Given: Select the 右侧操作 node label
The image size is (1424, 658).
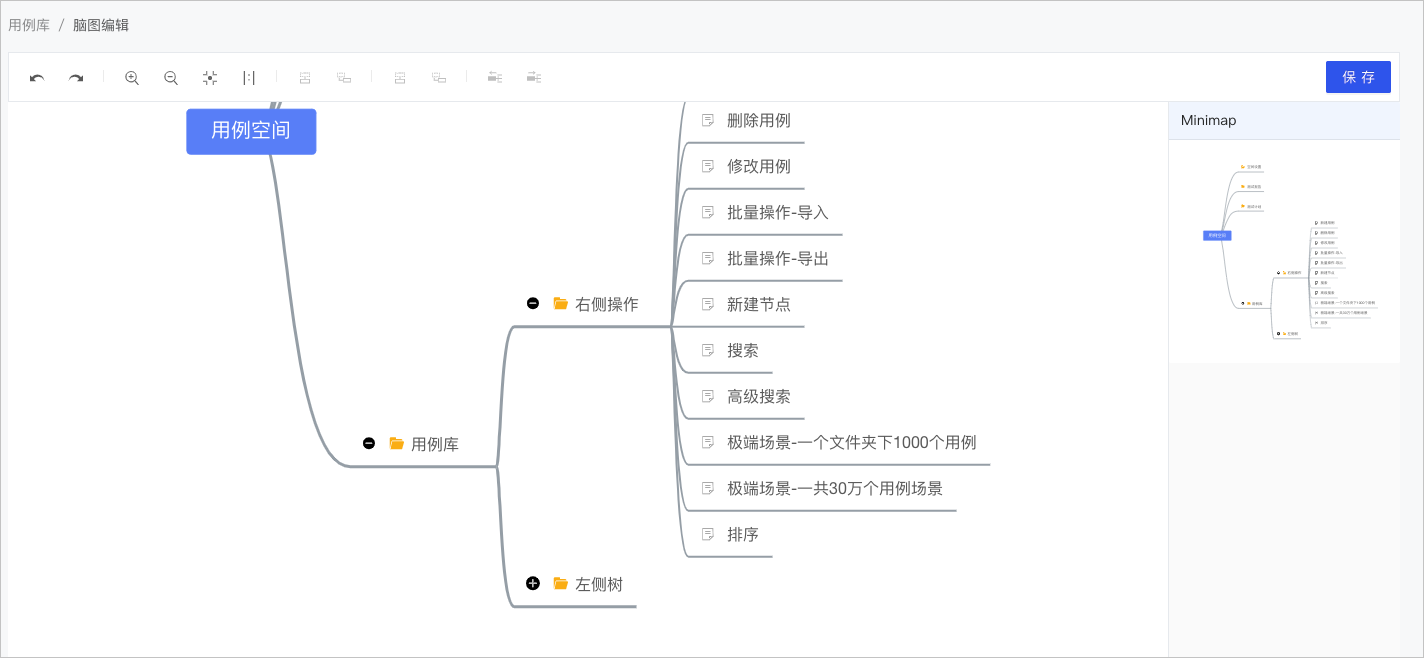Looking at the screenshot, I should pos(607,304).
